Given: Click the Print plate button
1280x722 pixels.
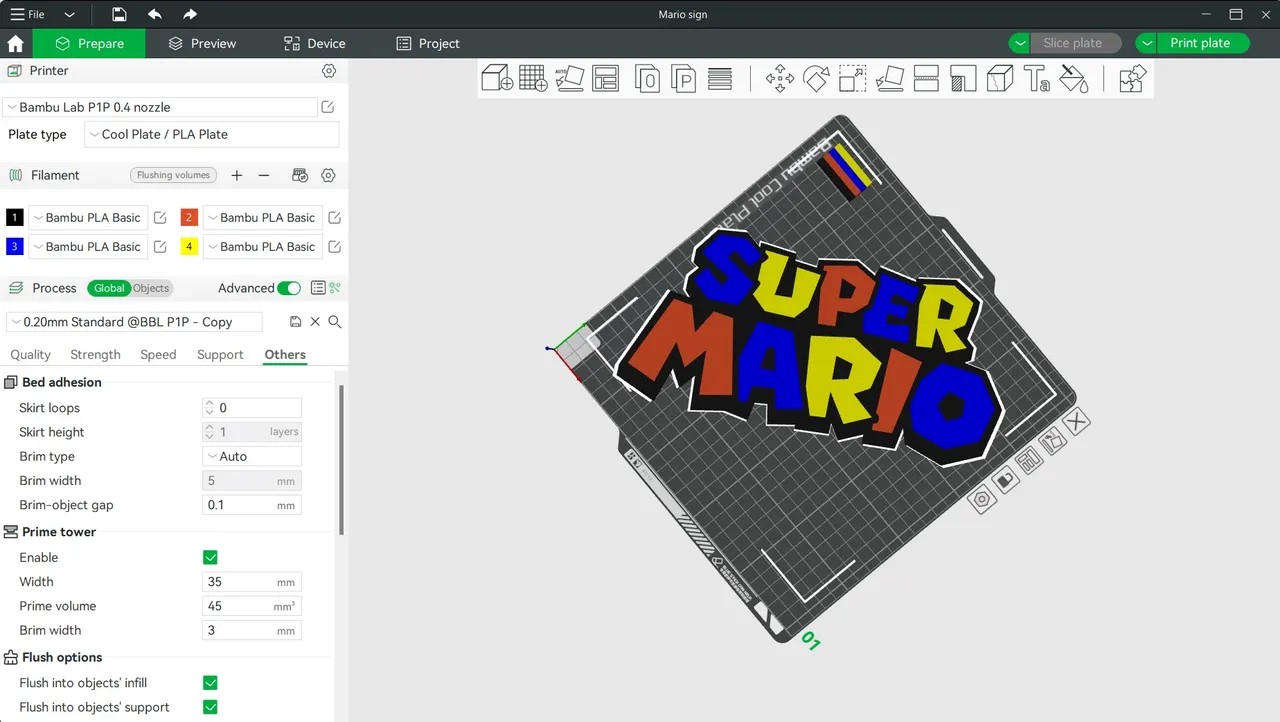Looking at the screenshot, I should point(1200,43).
